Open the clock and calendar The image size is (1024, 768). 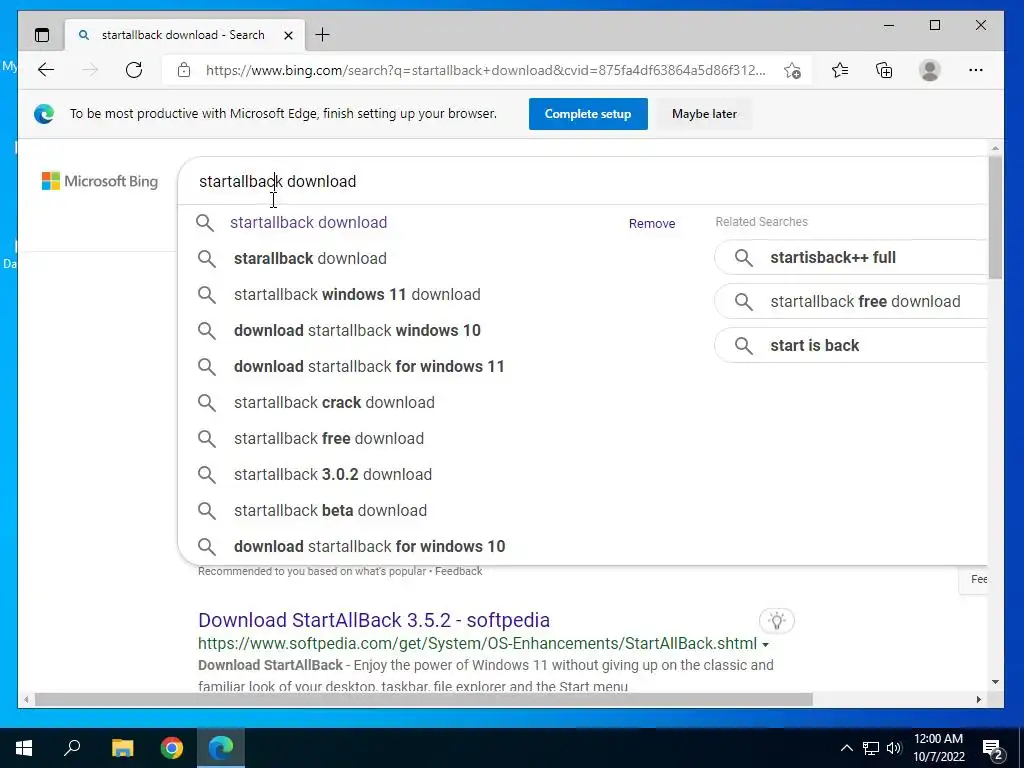click(938, 748)
